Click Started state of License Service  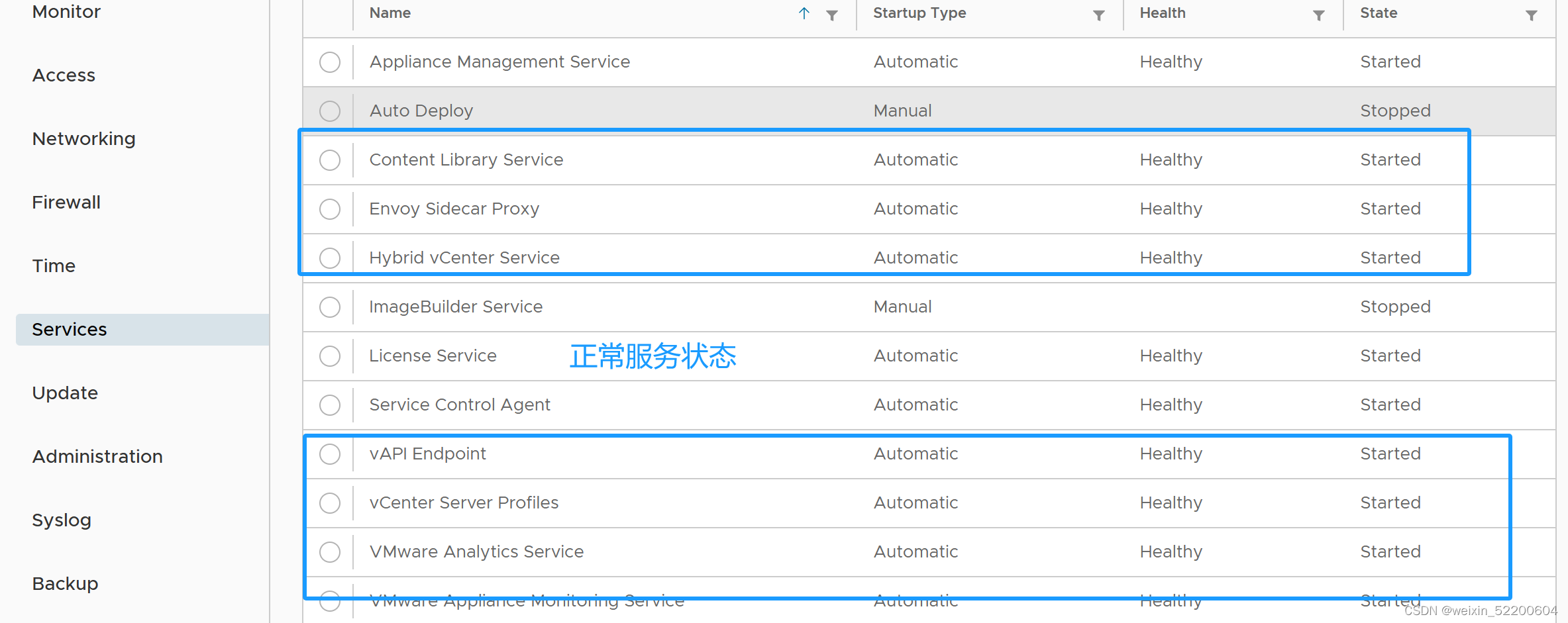(x=1390, y=356)
